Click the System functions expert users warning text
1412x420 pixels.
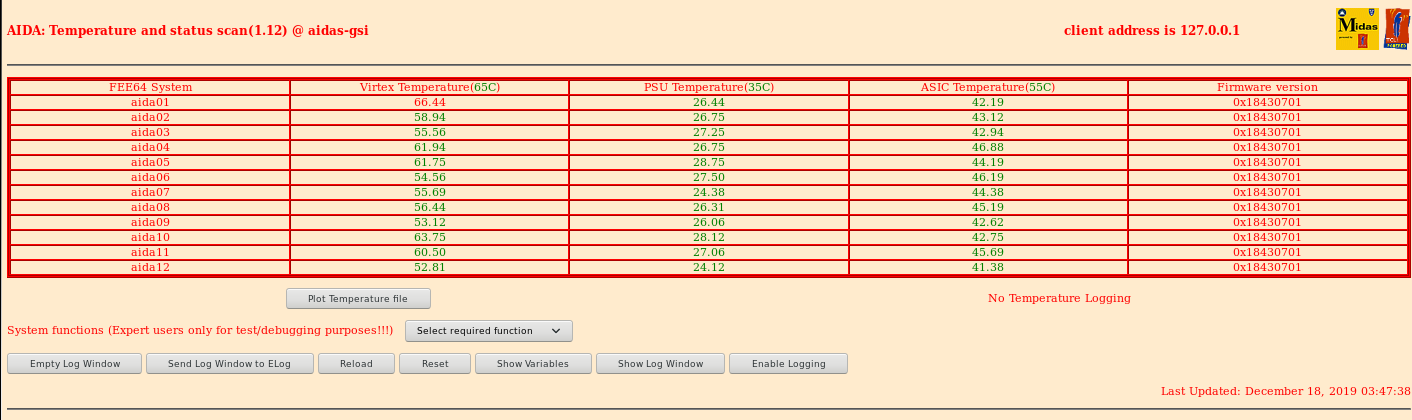pyautogui.click(x=200, y=331)
